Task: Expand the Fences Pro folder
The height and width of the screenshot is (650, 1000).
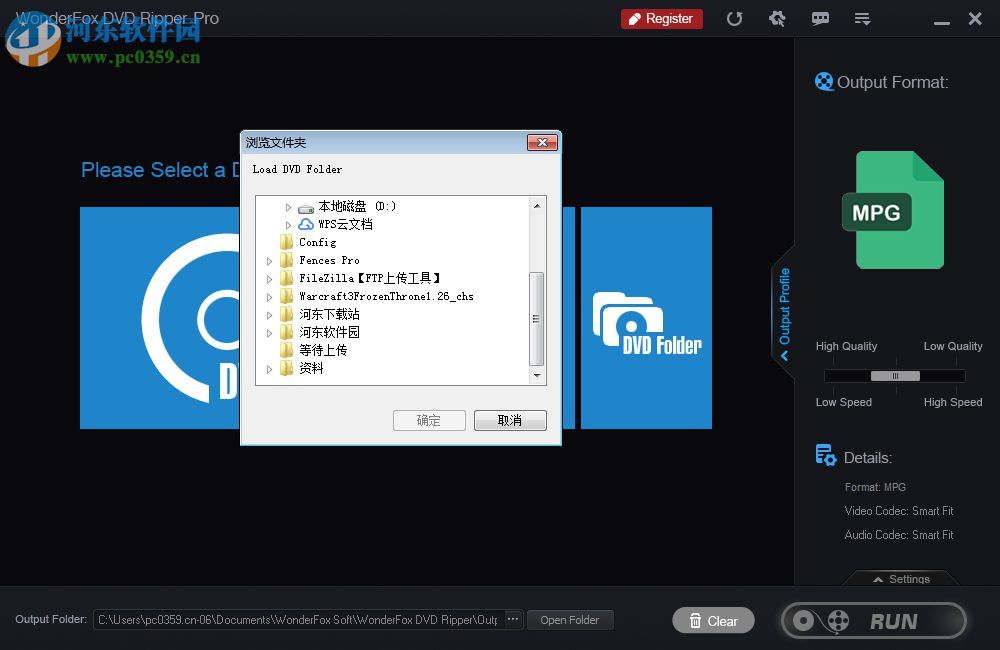Action: click(270, 260)
